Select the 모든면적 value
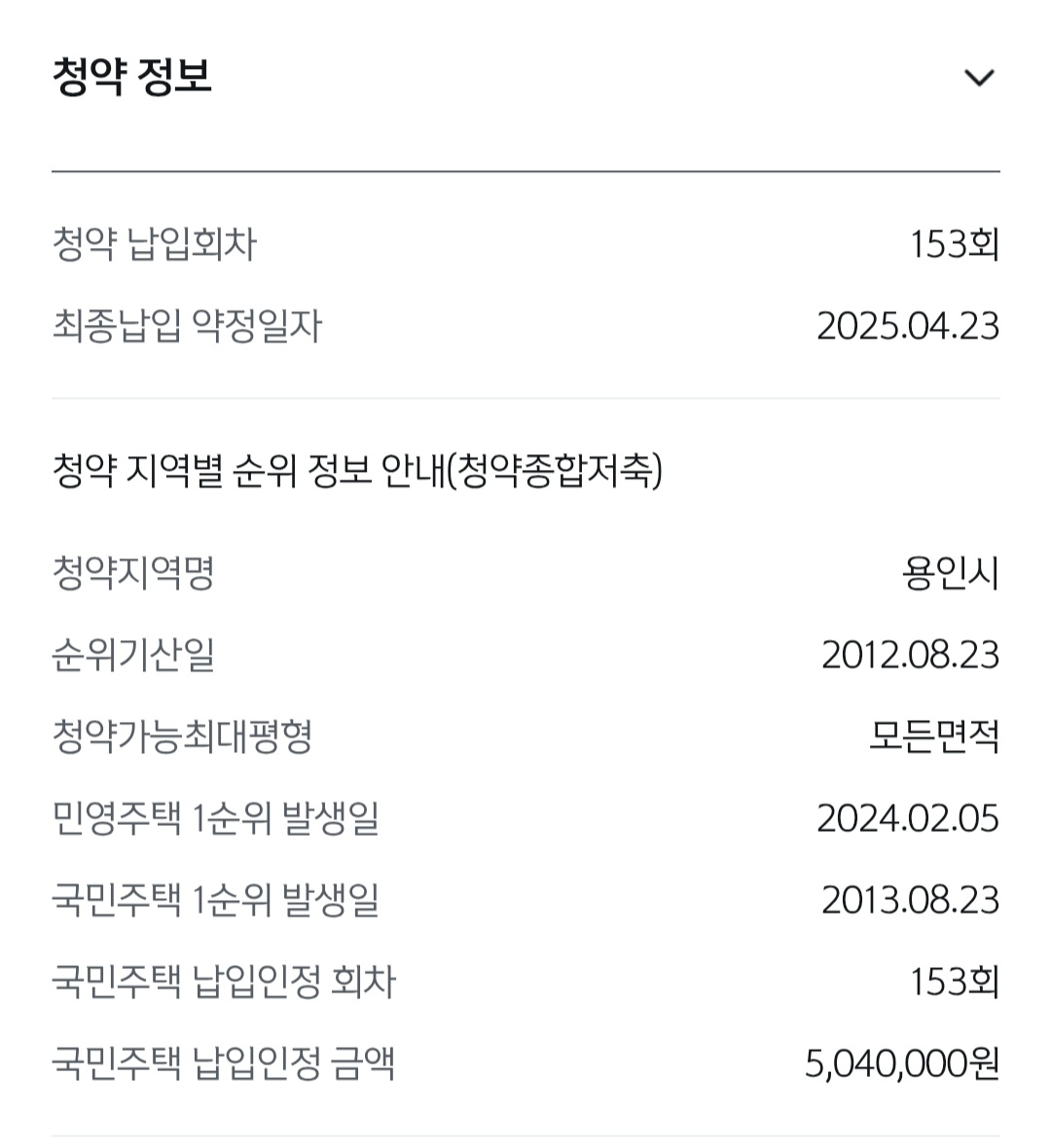 tap(934, 736)
